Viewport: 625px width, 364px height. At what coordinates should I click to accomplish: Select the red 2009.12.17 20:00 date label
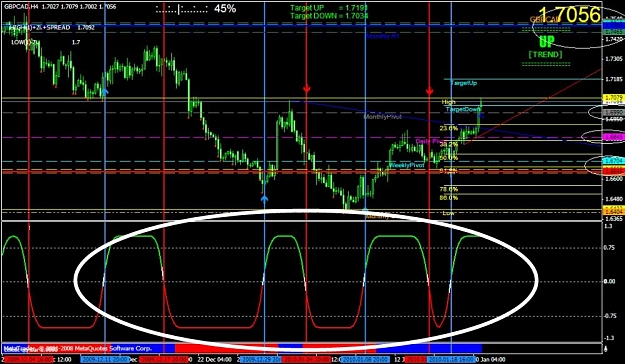click(163, 360)
